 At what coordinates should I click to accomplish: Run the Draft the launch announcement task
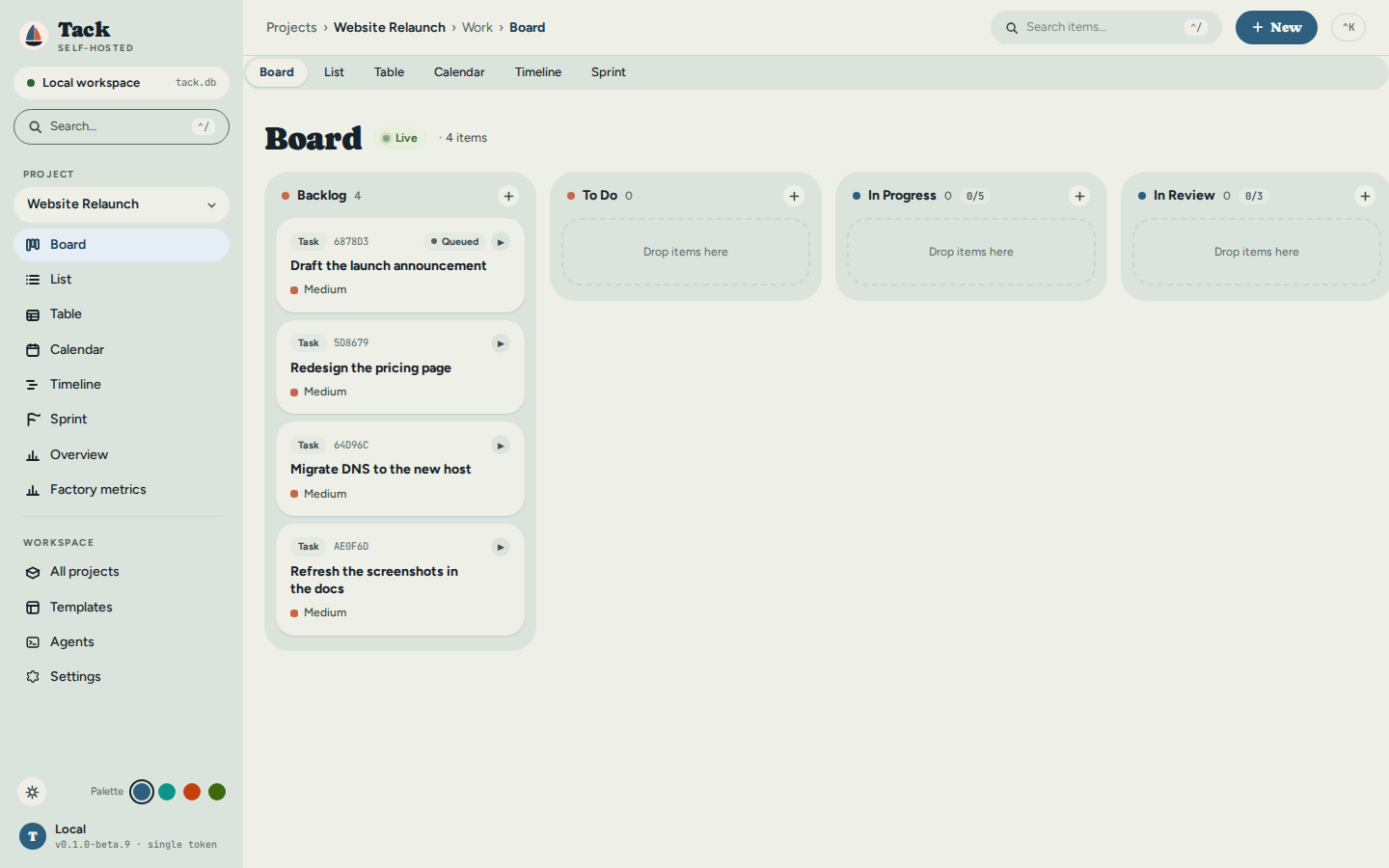pyautogui.click(x=501, y=242)
